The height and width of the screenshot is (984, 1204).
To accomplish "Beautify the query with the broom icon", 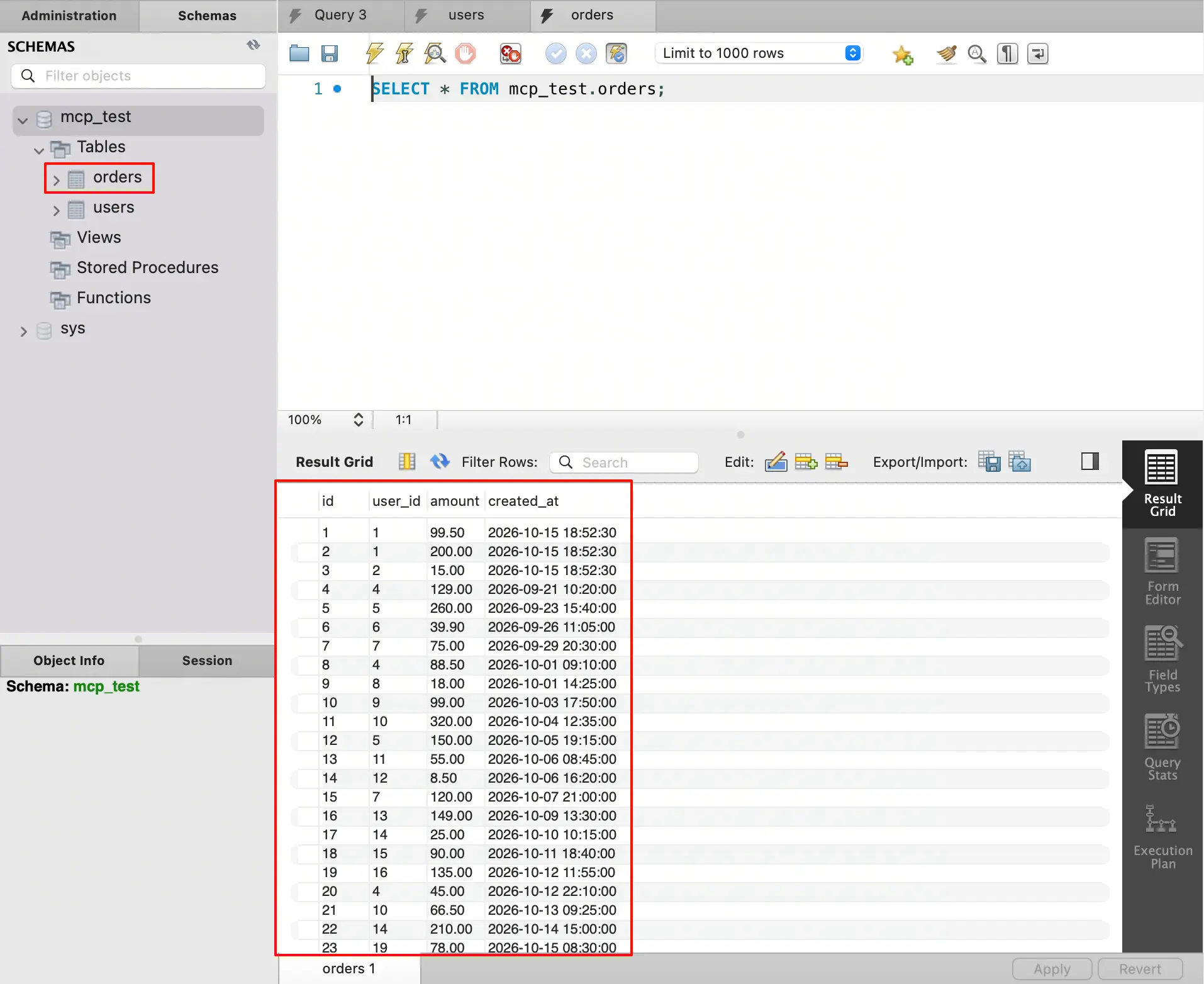I will (x=946, y=53).
